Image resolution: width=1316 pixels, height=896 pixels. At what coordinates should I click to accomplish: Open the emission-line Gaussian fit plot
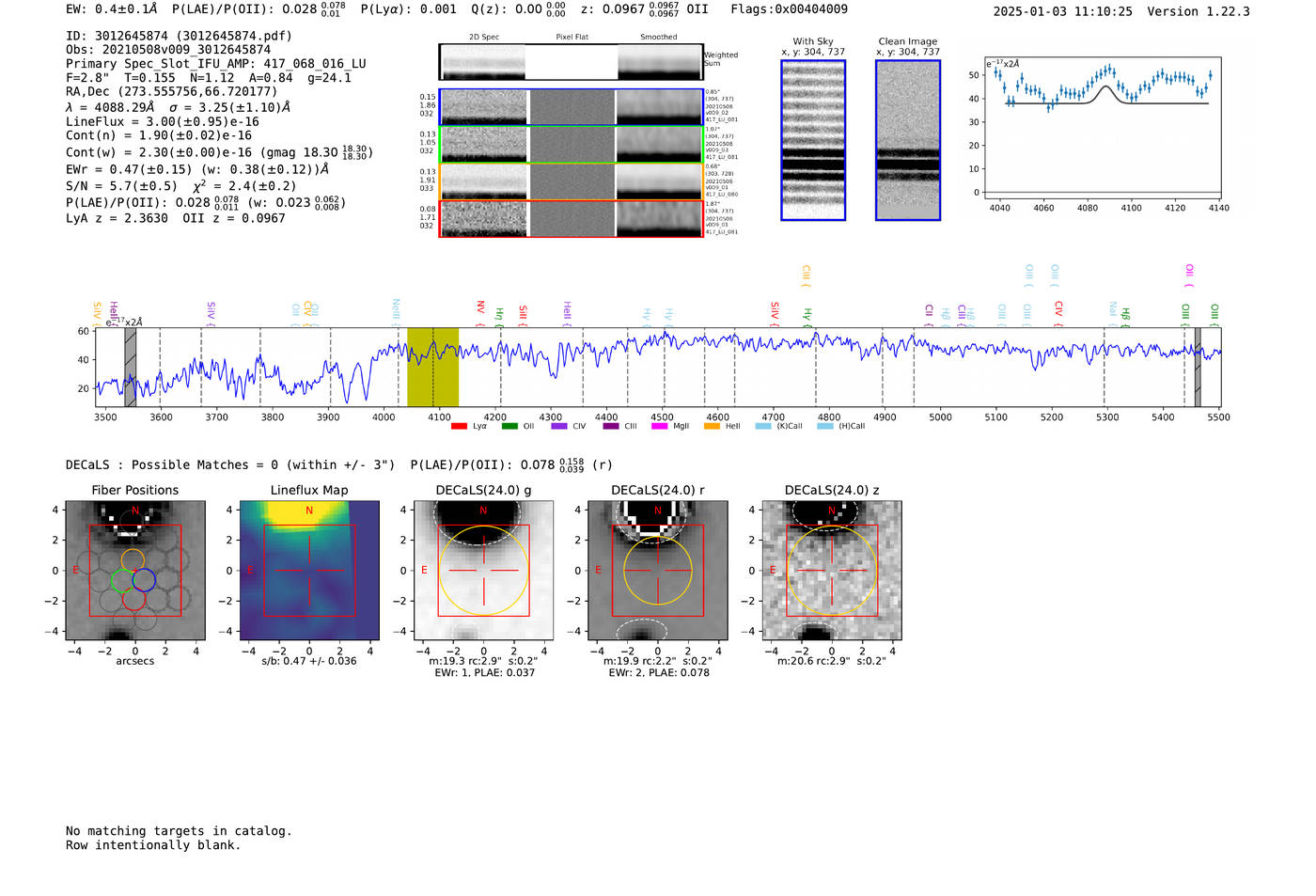(x=1102, y=128)
